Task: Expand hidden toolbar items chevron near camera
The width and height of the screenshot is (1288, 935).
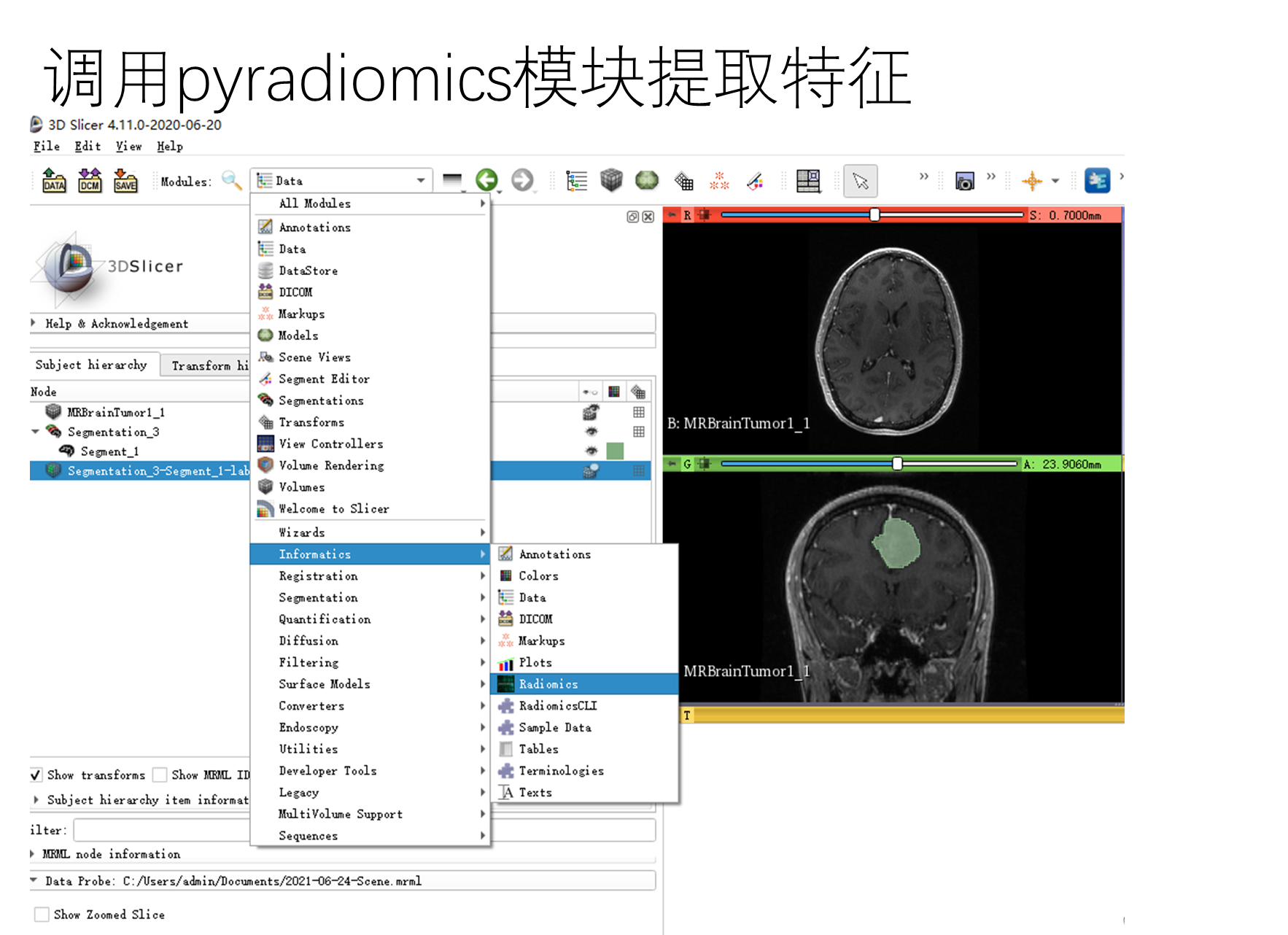Action: pyautogui.click(x=991, y=176)
